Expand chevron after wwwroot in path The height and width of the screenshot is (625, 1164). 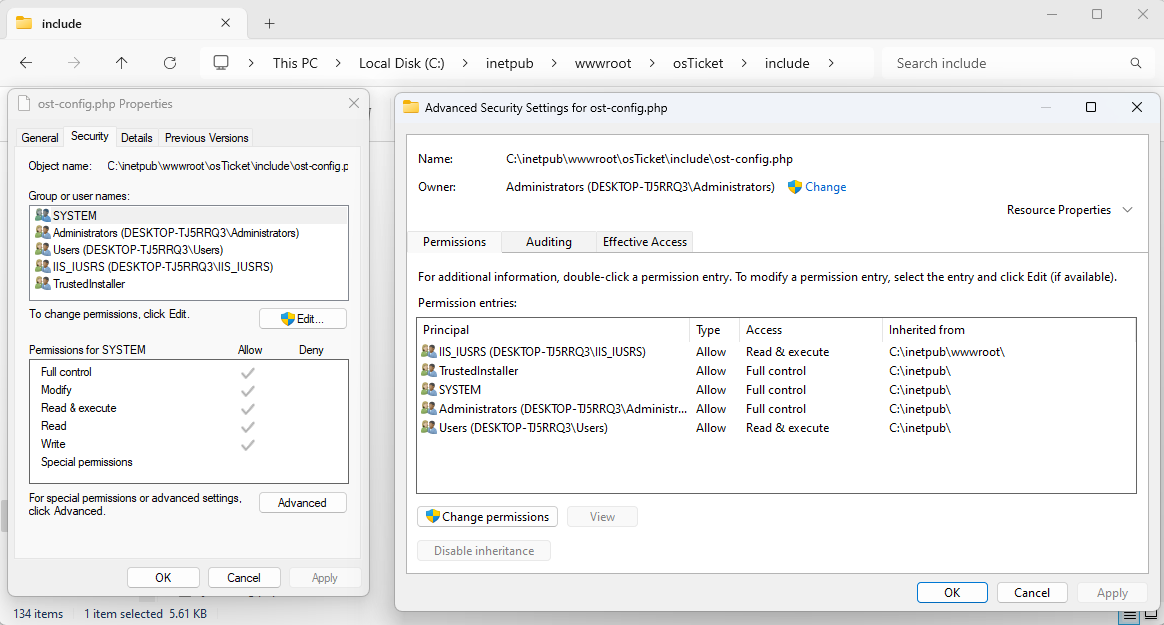652,63
